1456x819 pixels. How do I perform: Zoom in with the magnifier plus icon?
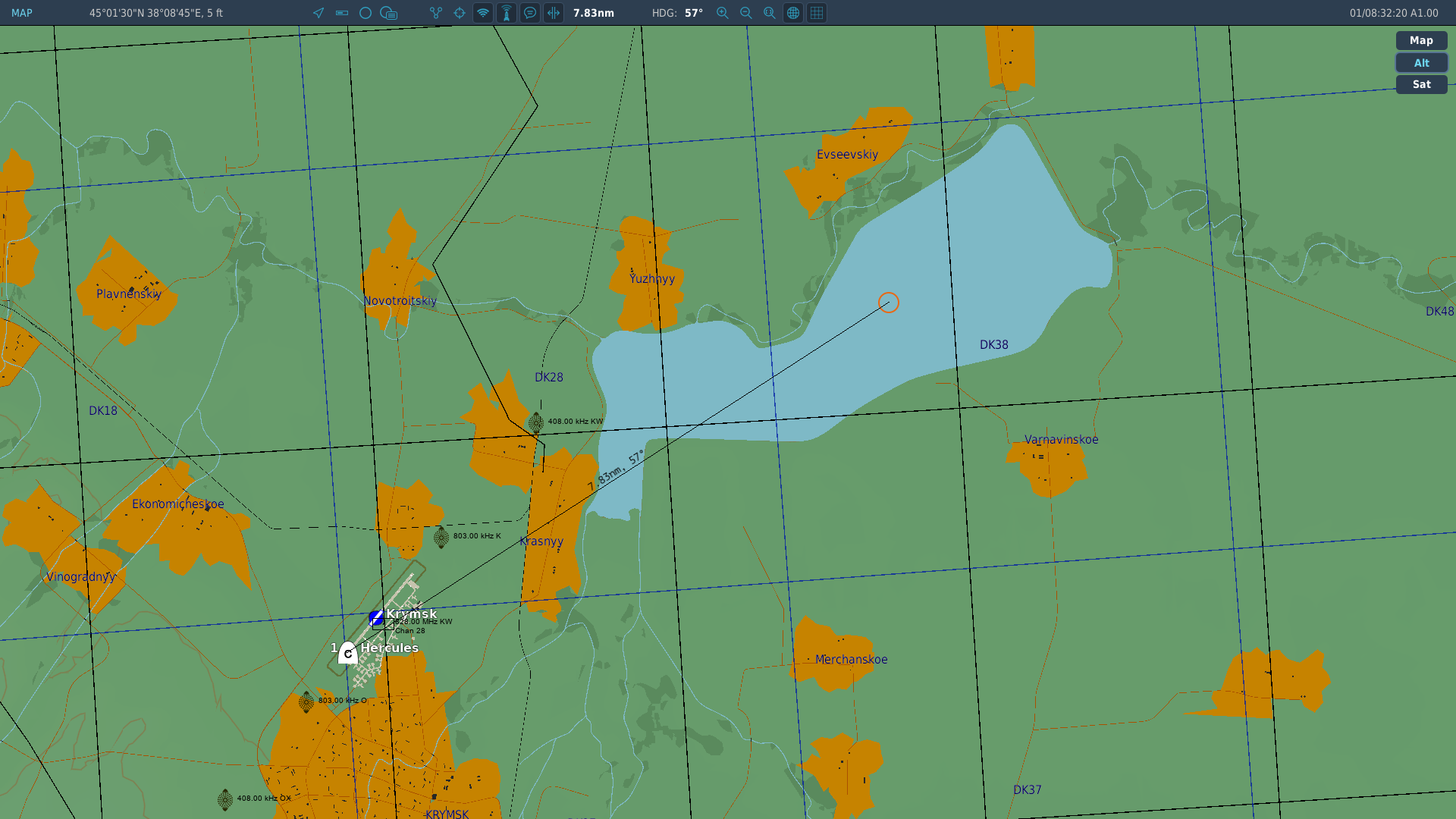click(723, 13)
